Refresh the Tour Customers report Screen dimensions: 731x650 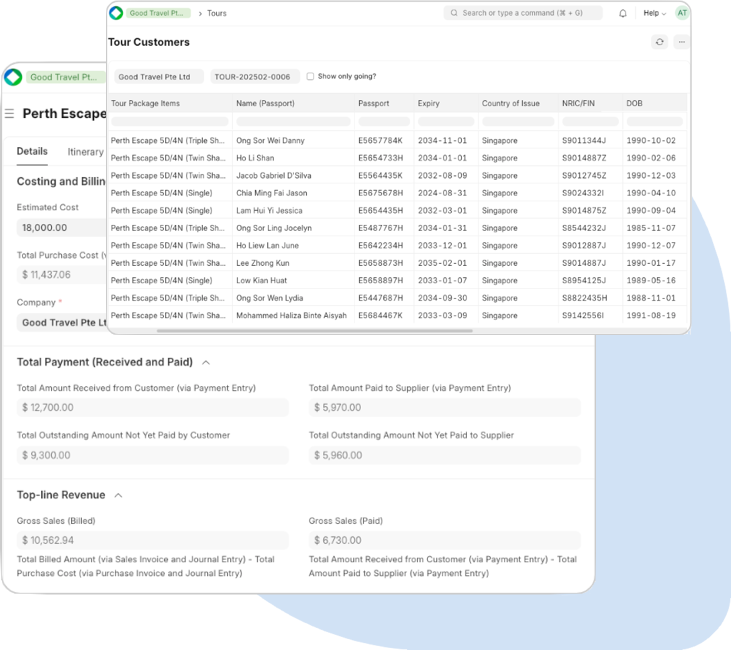(x=659, y=42)
